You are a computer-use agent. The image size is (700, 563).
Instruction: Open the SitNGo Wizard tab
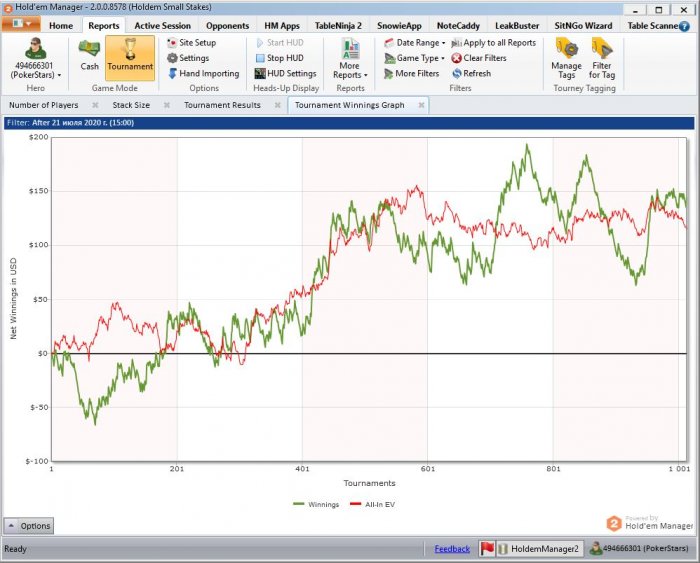[x=583, y=26]
